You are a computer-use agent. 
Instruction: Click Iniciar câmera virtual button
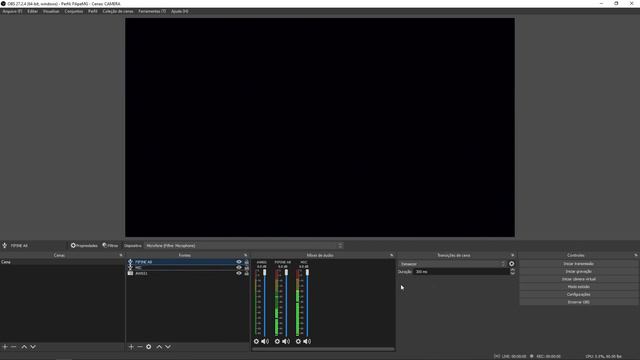pos(578,279)
